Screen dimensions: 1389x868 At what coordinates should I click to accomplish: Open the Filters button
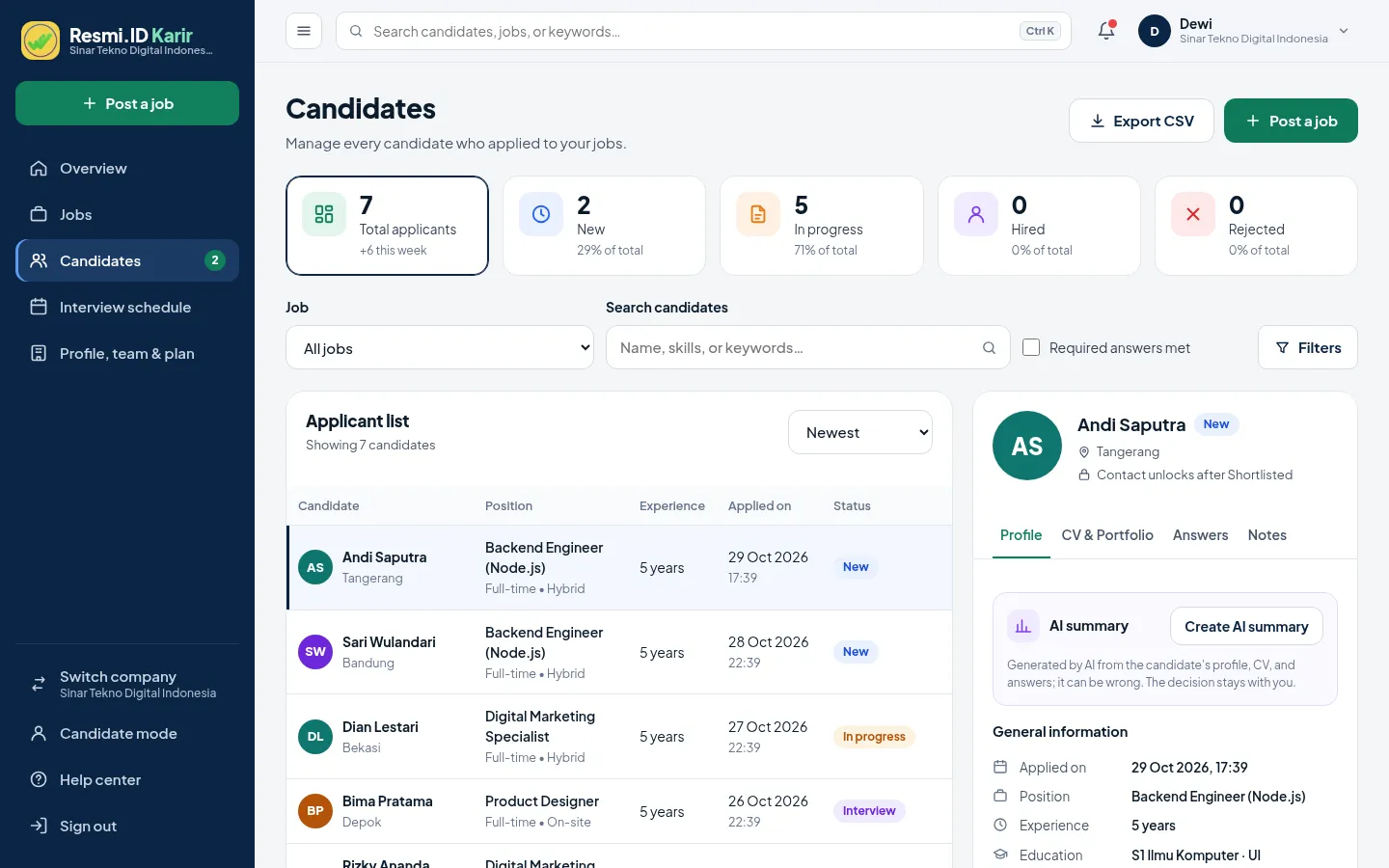point(1307,347)
